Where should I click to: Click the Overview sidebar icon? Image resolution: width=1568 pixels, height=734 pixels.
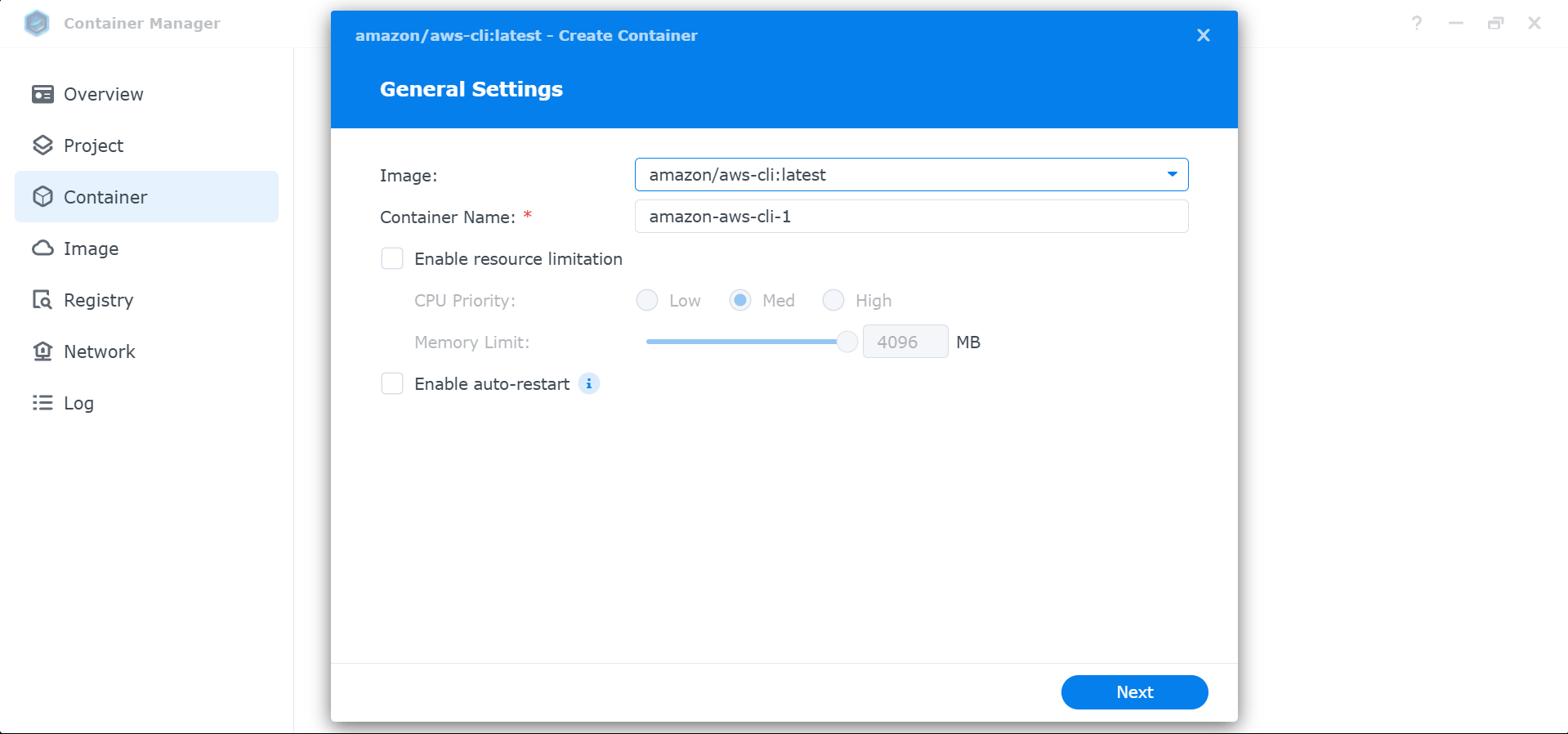42,94
